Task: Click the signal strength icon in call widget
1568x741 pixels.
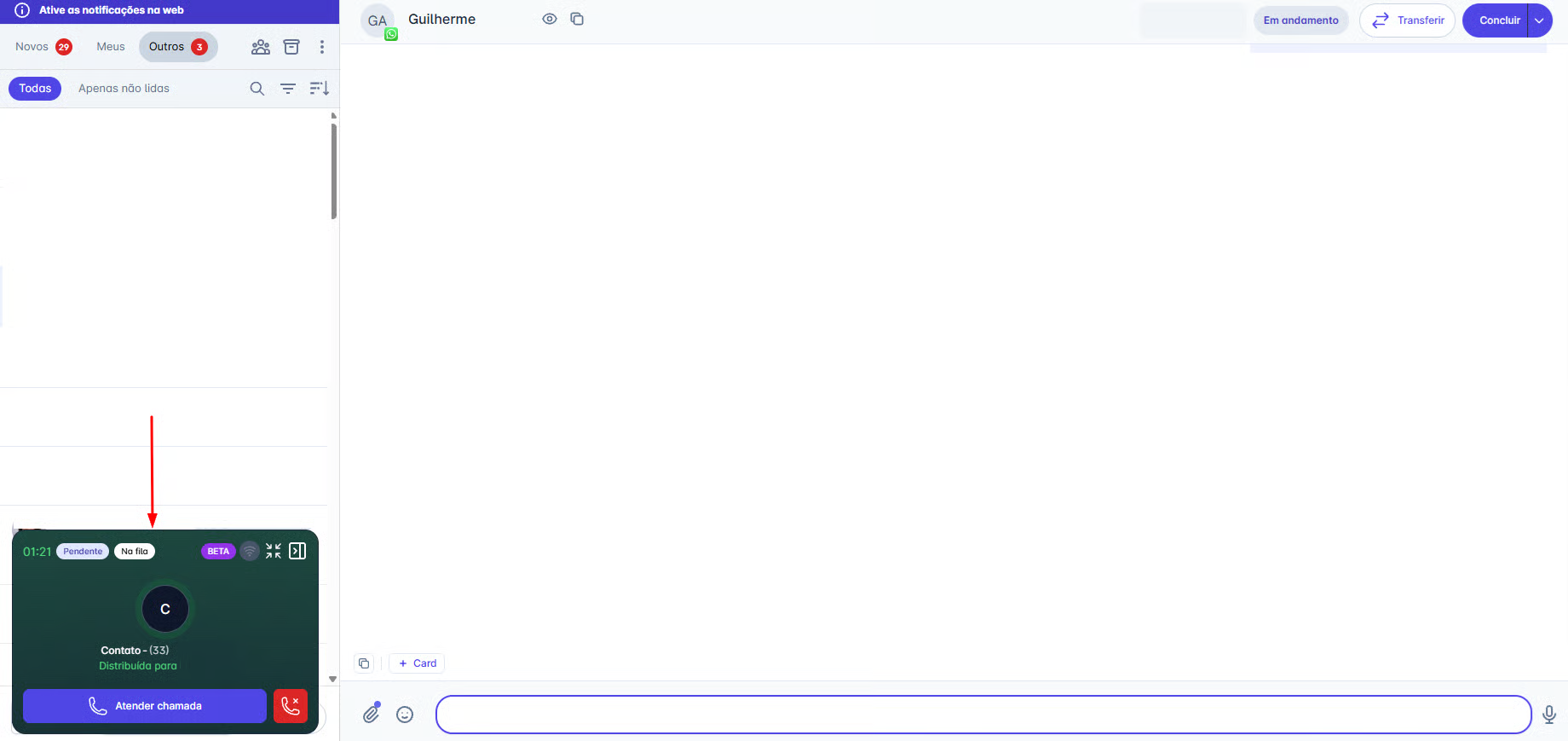Action: [x=250, y=551]
